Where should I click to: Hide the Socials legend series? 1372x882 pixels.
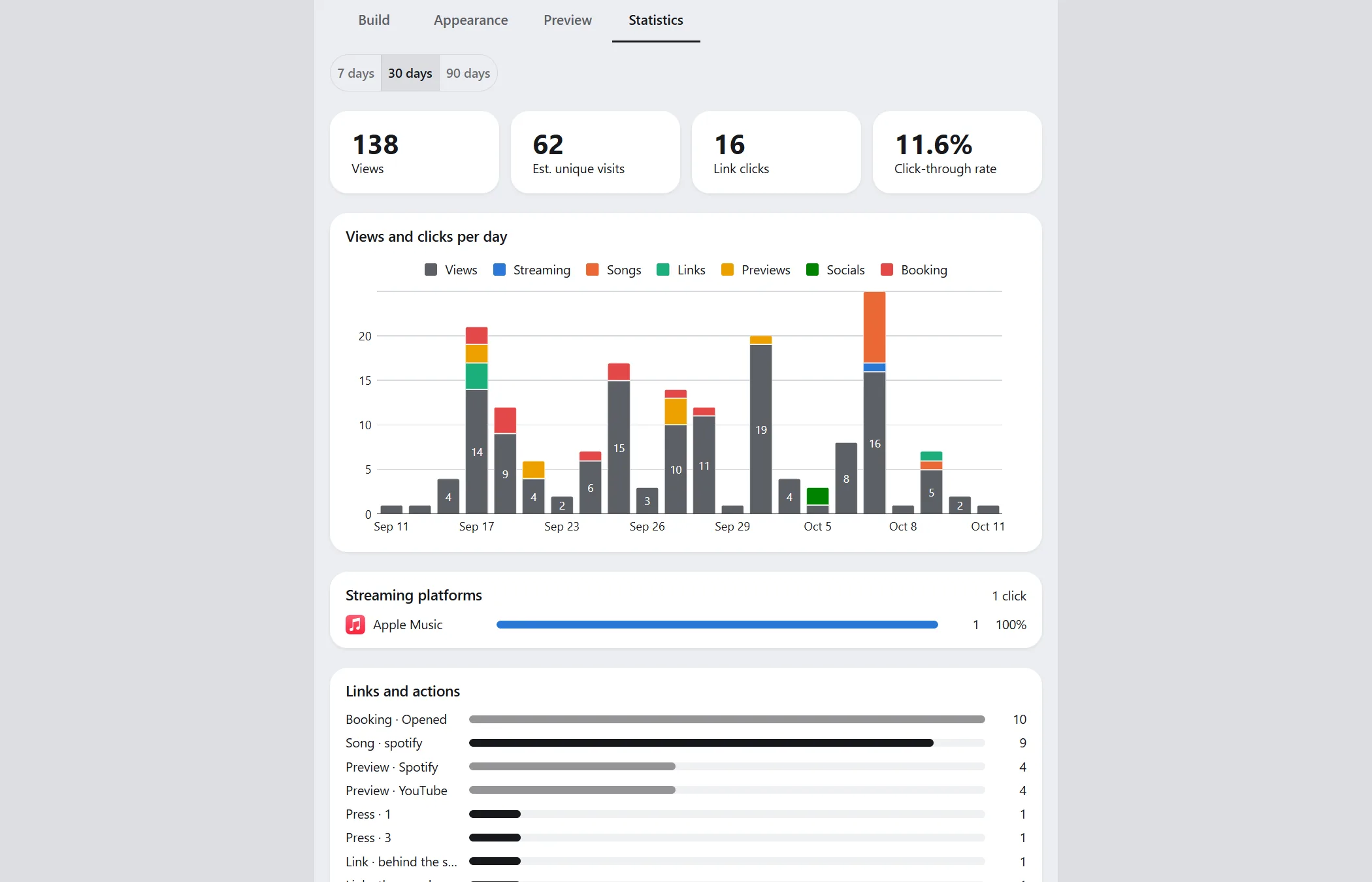click(x=836, y=270)
